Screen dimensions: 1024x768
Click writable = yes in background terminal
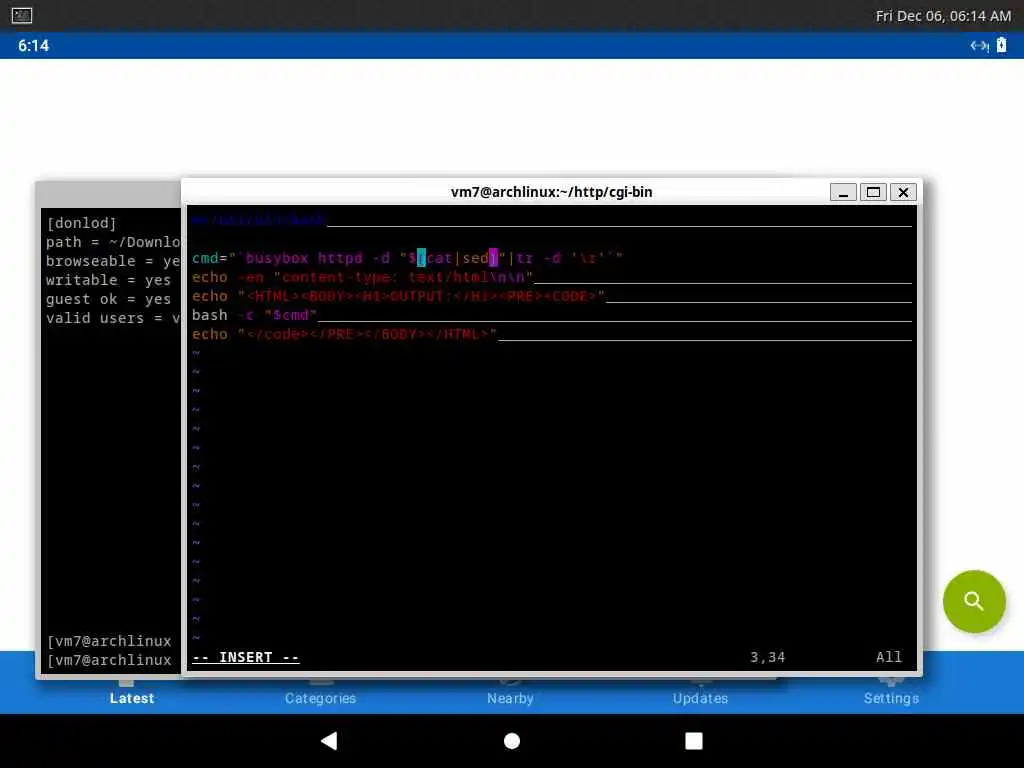108,280
